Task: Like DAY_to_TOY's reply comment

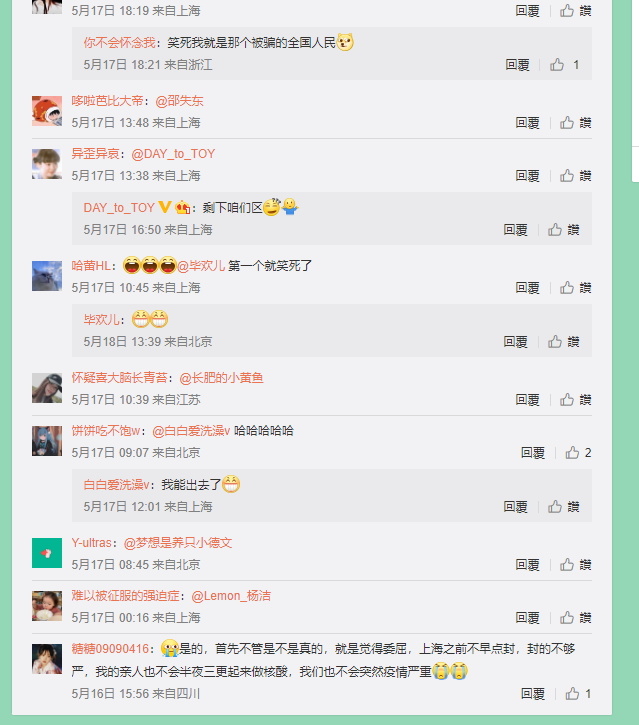Action: coord(563,230)
